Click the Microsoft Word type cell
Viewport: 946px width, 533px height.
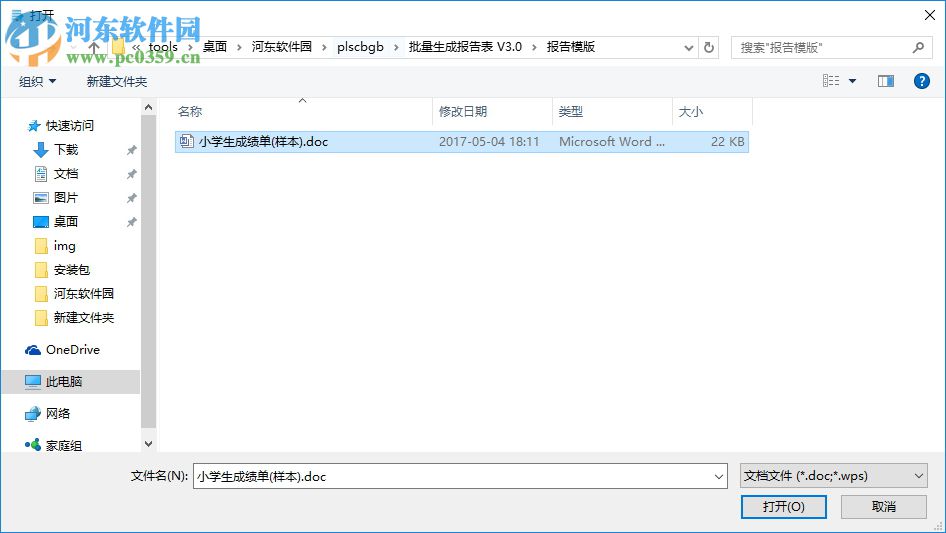[x=612, y=142]
